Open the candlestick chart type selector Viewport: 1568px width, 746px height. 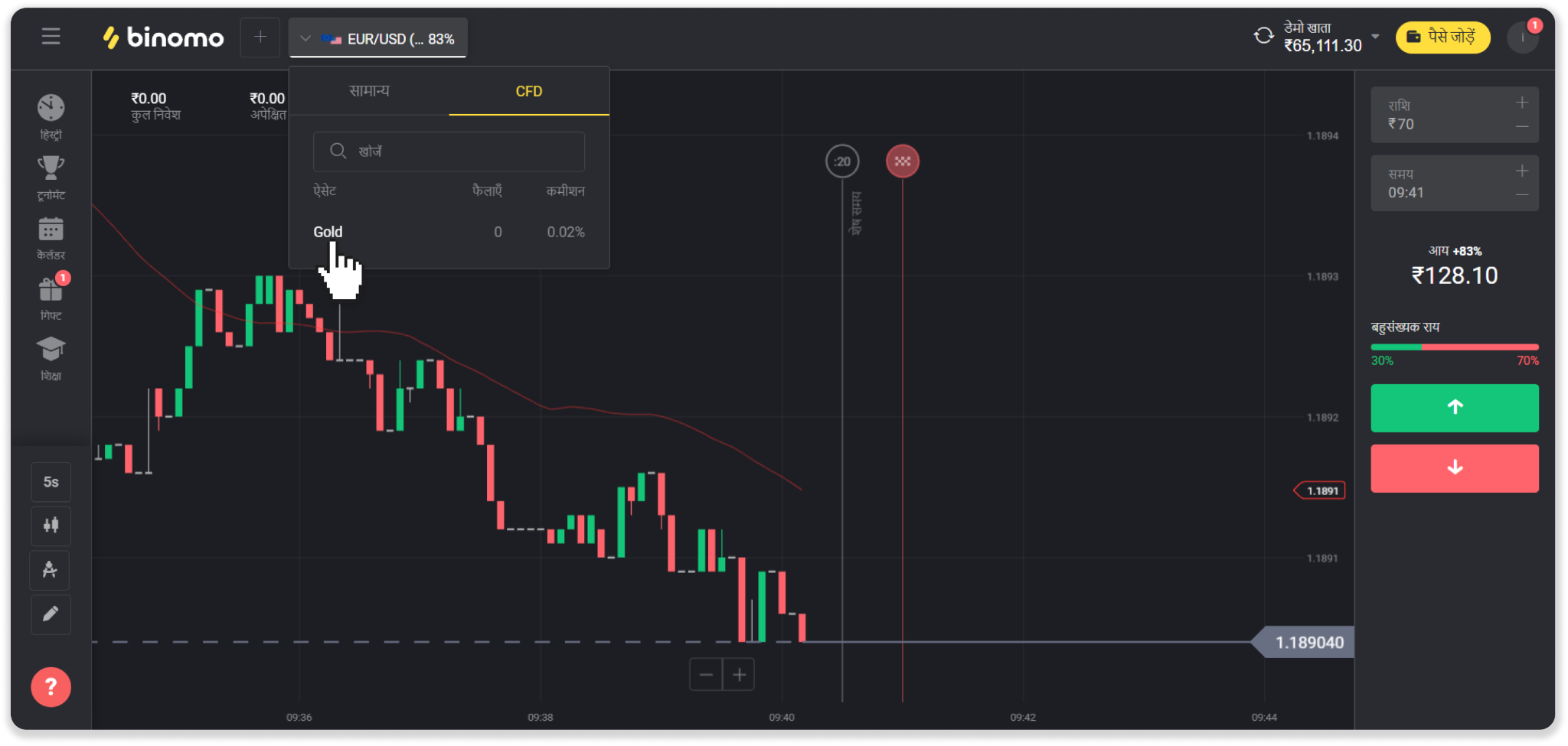click(x=51, y=526)
